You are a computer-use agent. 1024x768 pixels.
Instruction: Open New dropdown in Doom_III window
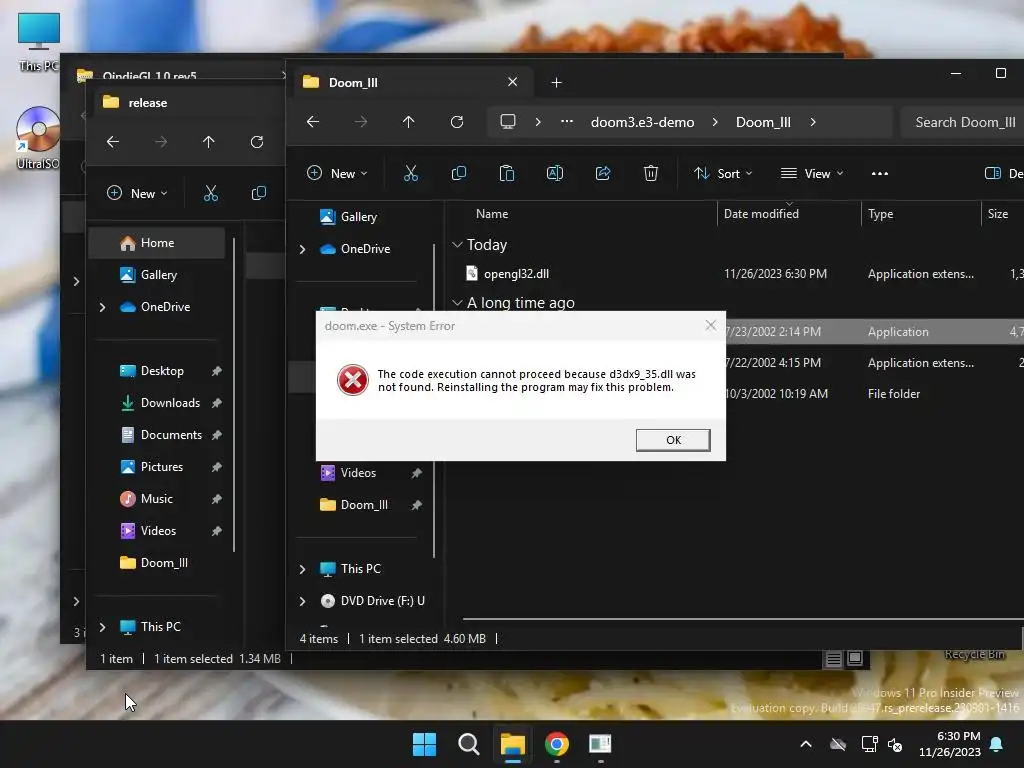point(337,173)
